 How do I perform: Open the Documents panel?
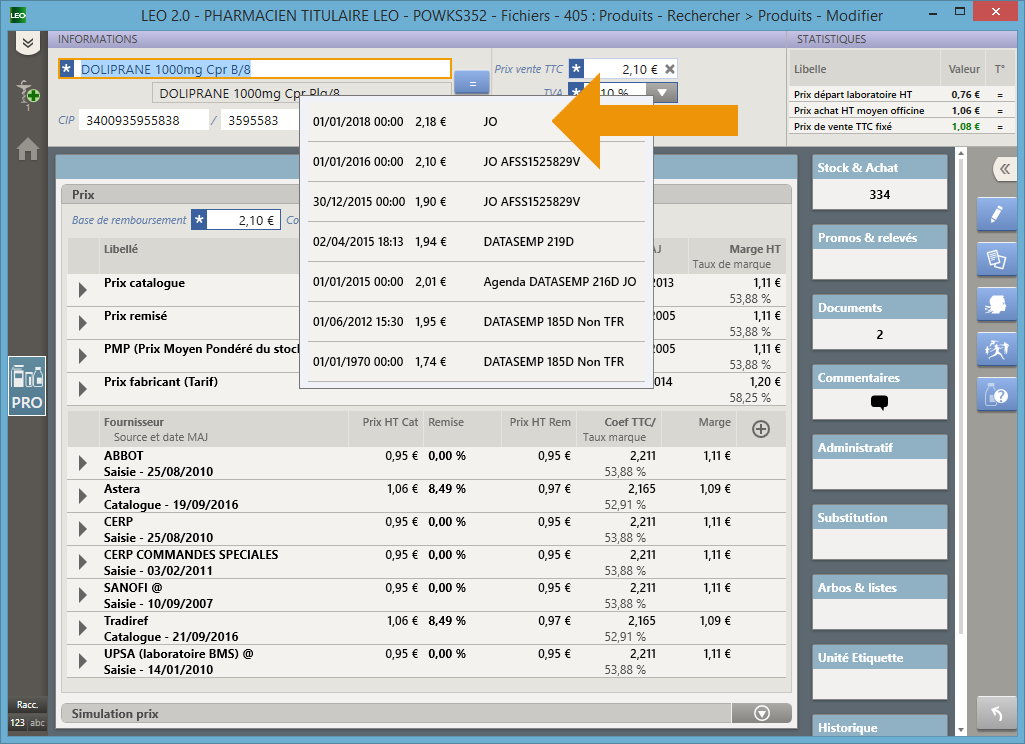tap(879, 322)
